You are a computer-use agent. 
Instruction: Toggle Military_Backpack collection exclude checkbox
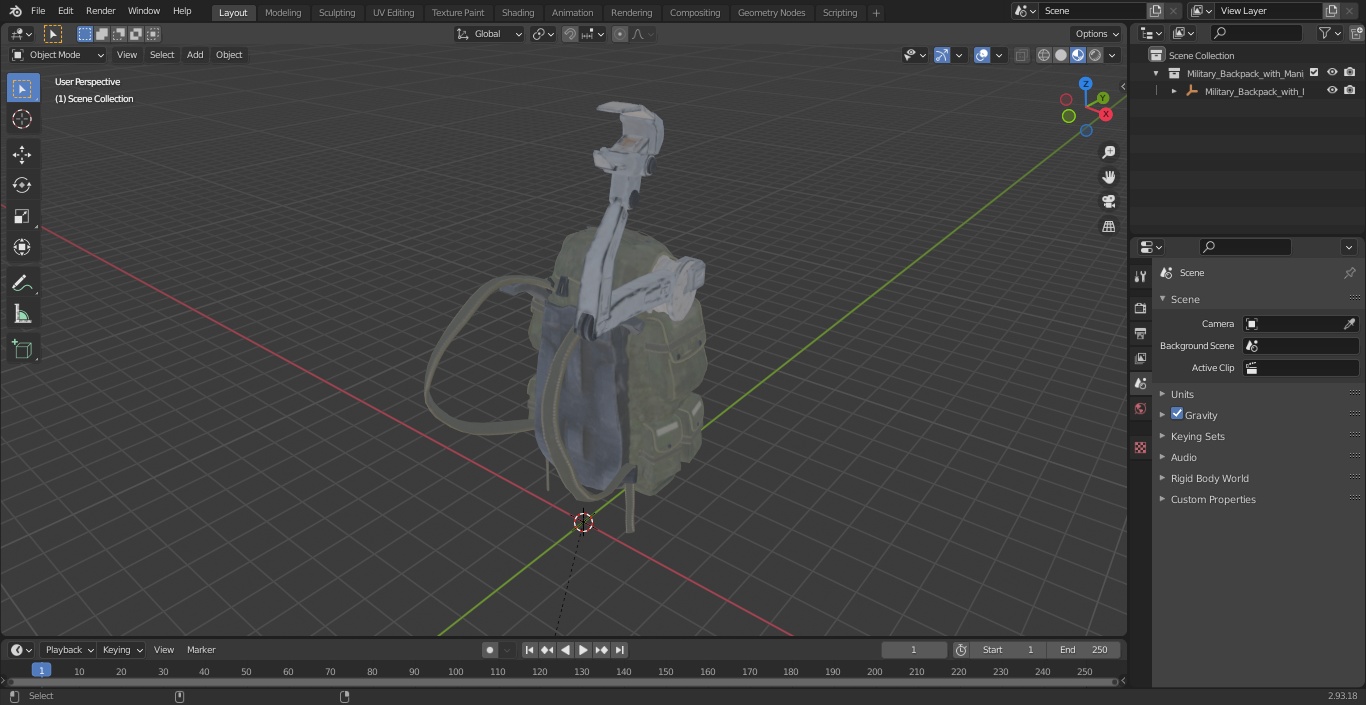(1314, 72)
